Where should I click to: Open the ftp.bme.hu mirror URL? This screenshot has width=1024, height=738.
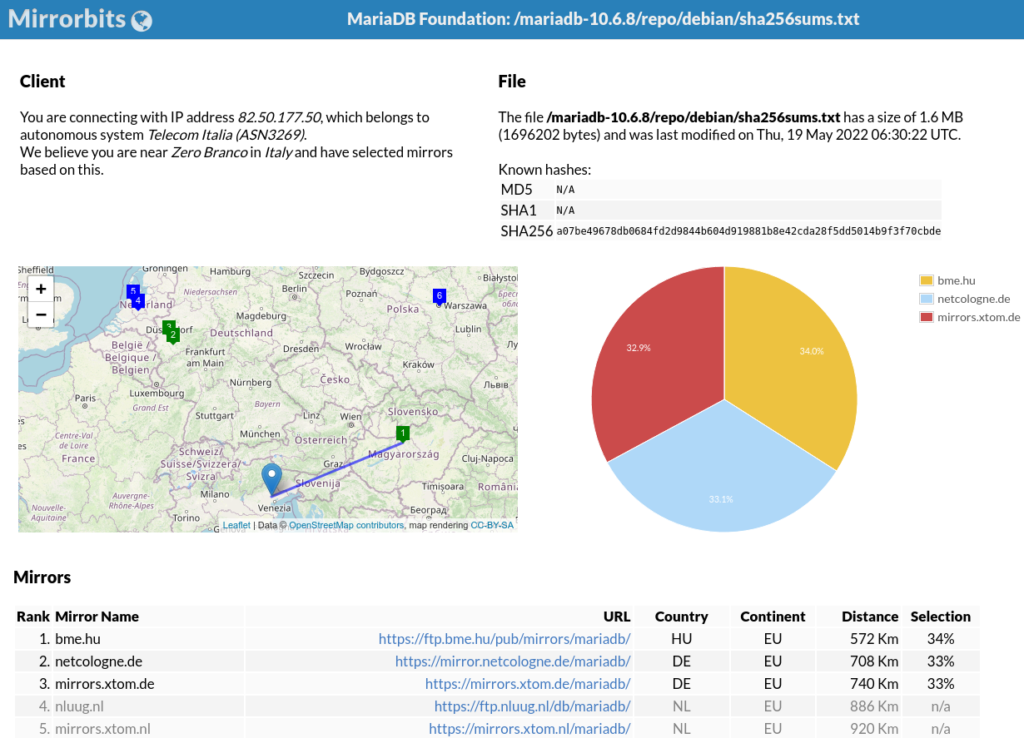504,639
